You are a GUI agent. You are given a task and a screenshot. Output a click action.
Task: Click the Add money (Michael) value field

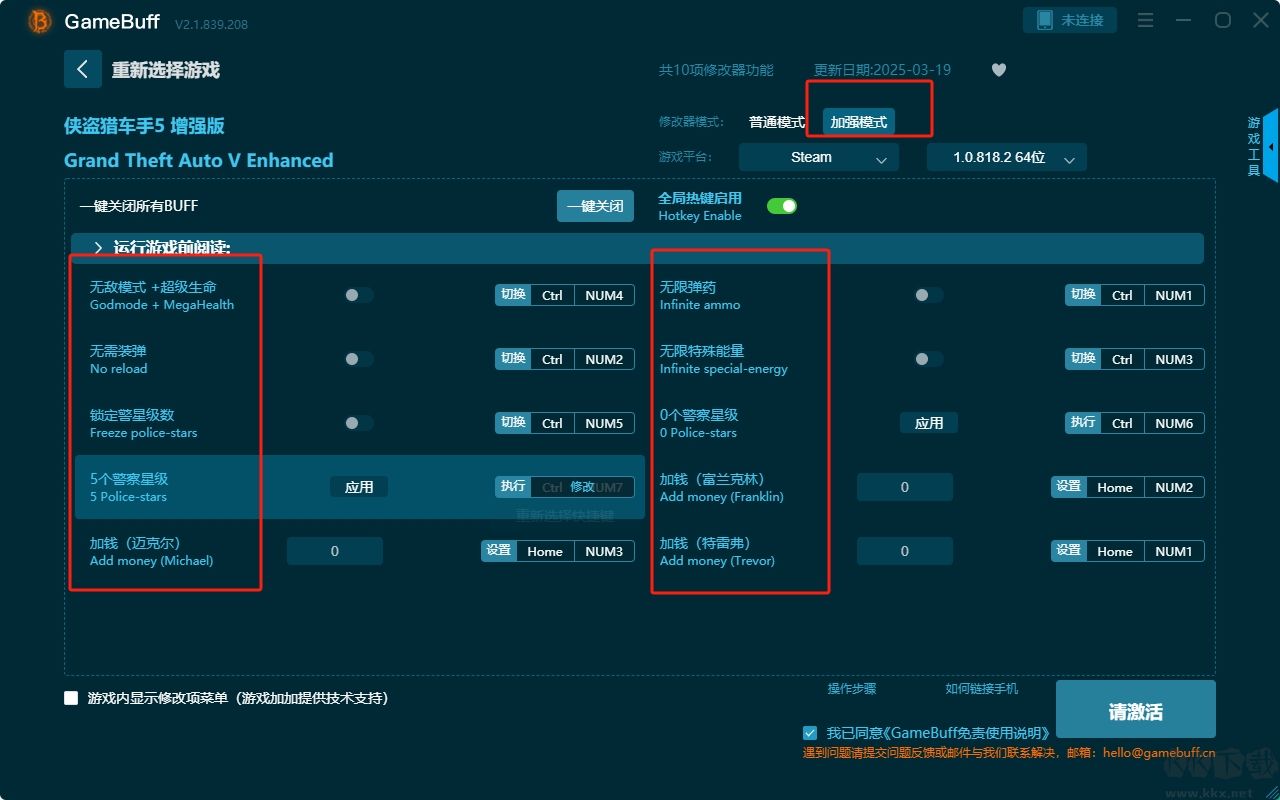click(334, 551)
